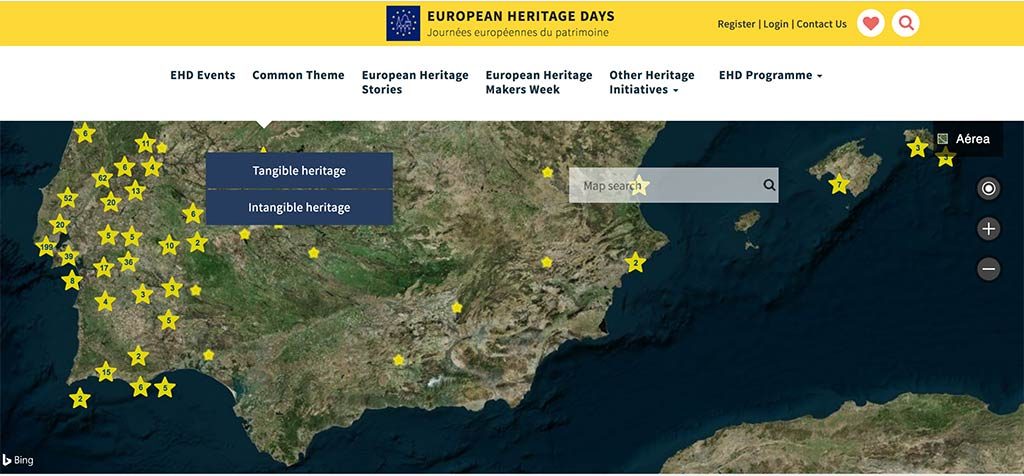
Task: Zoom in the map with plus button
Action: 988,229
